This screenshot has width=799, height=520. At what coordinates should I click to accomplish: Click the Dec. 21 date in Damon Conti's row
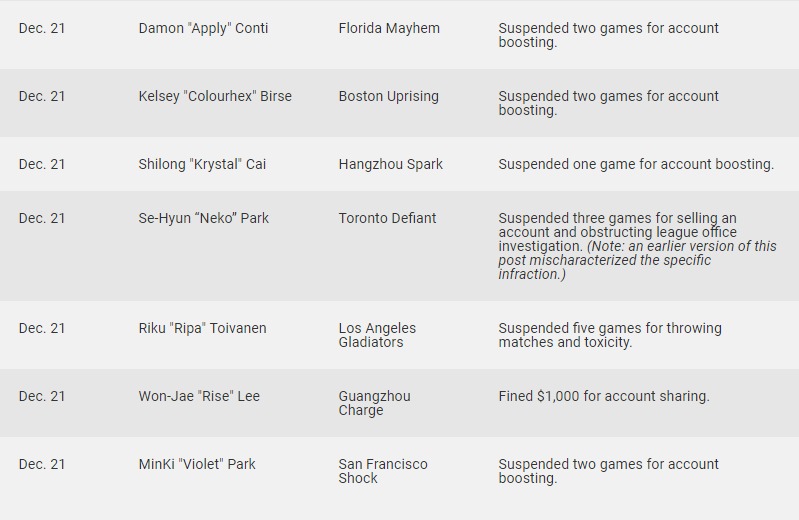[x=42, y=28]
